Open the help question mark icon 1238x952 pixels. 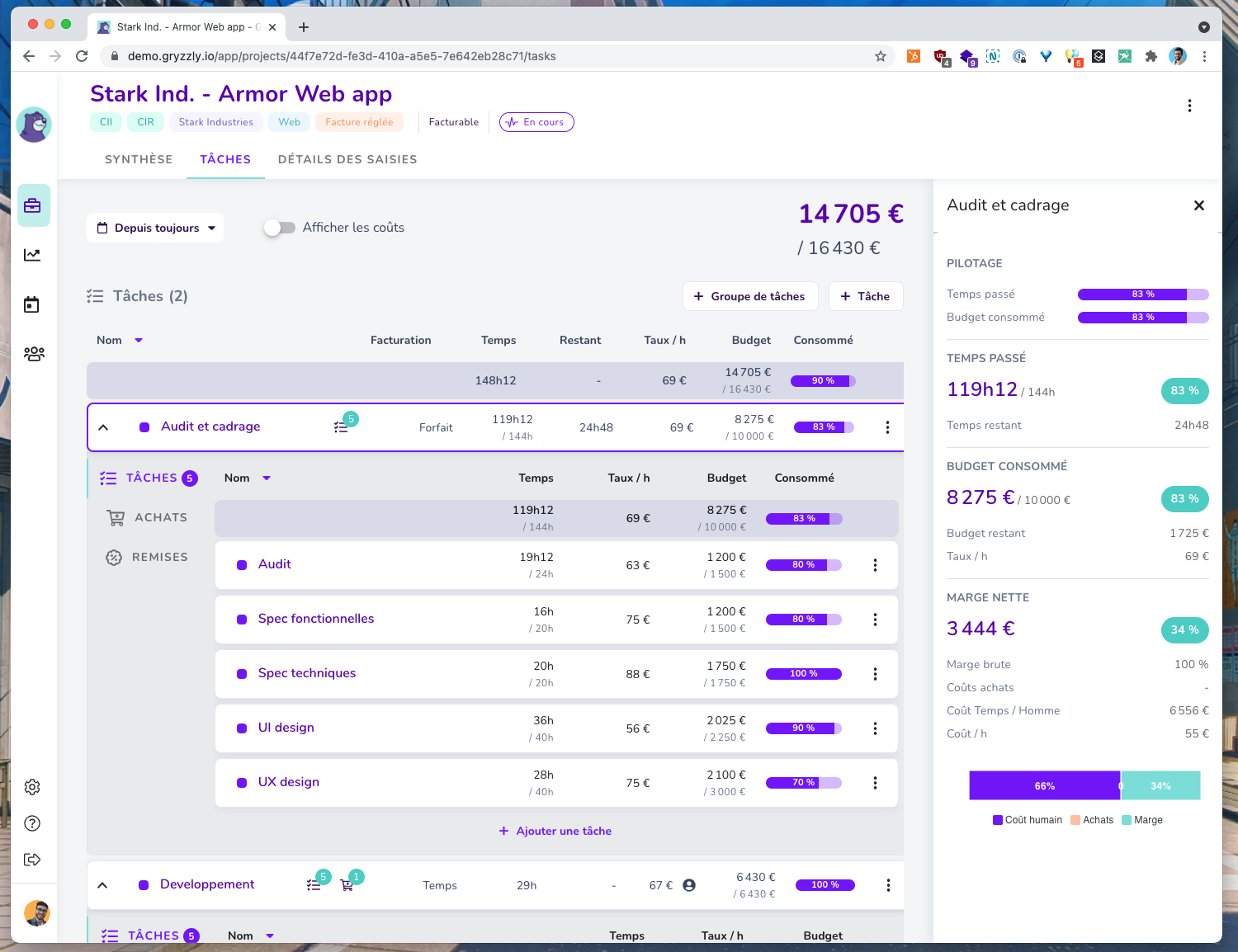(32, 823)
